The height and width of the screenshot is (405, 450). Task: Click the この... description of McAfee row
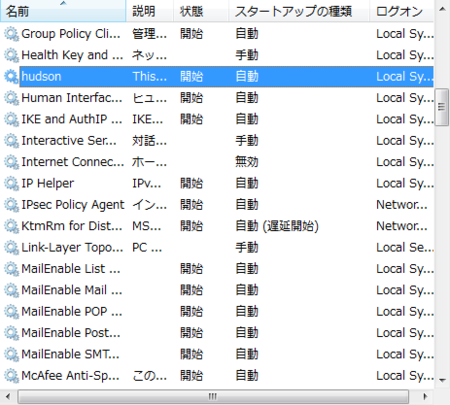tap(150, 375)
